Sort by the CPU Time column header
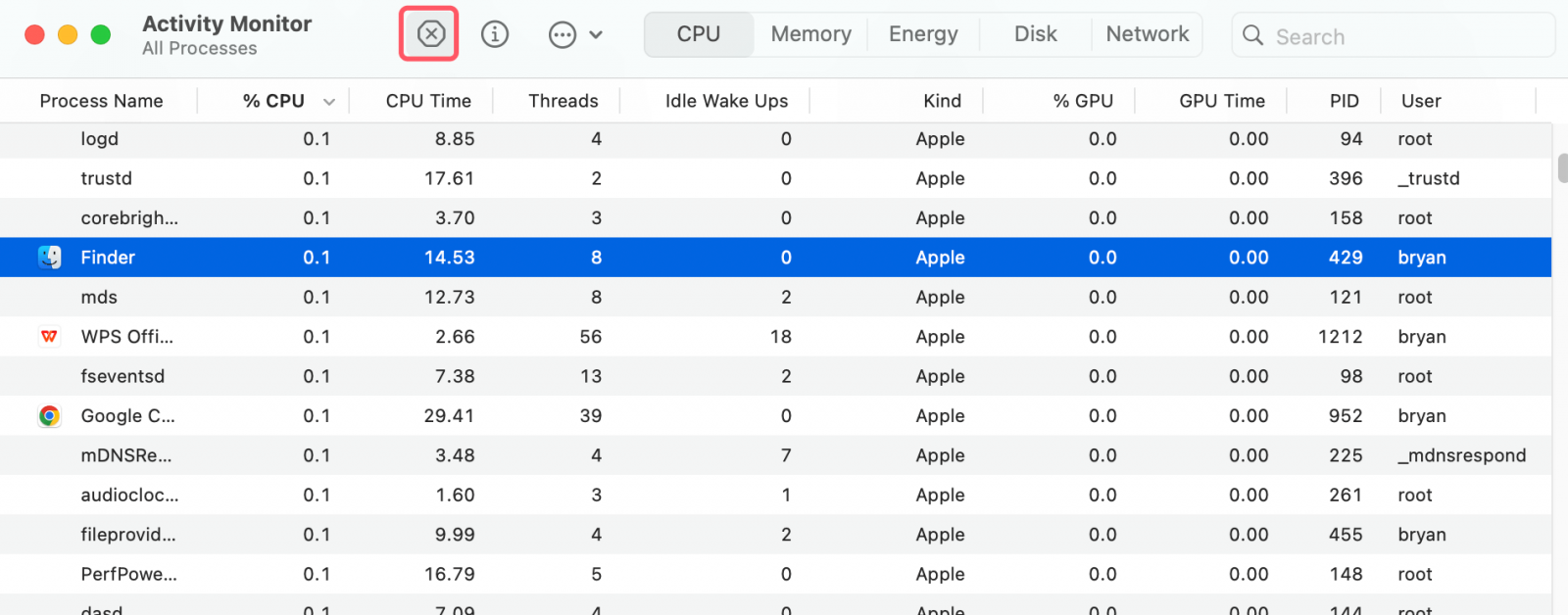 tap(428, 101)
